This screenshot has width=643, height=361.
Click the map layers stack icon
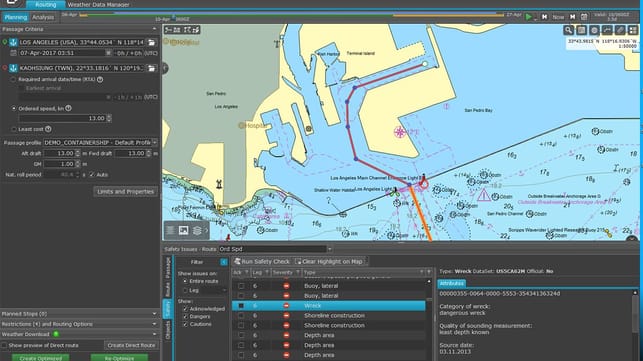[197, 231]
